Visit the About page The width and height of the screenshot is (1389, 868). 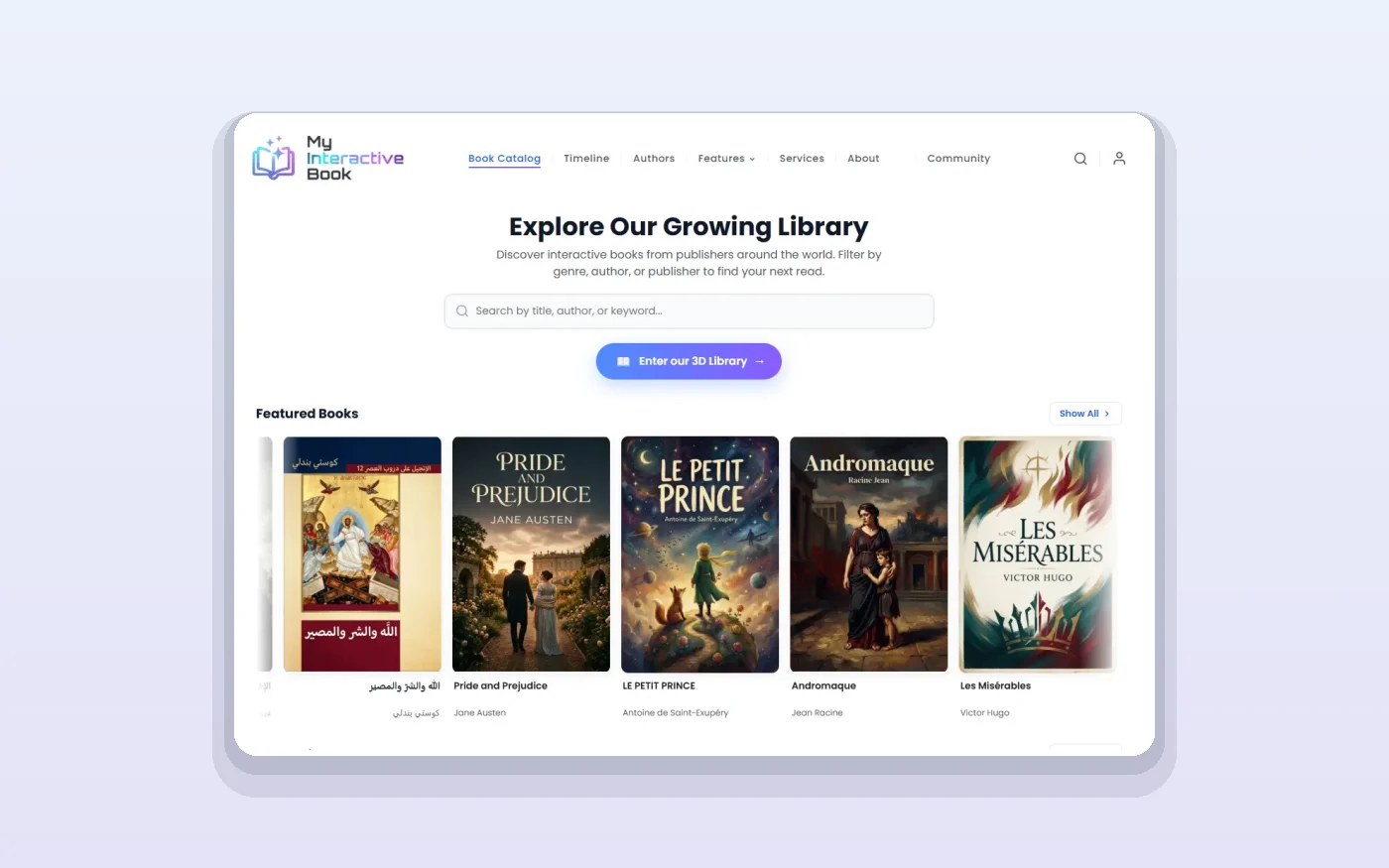click(863, 159)
